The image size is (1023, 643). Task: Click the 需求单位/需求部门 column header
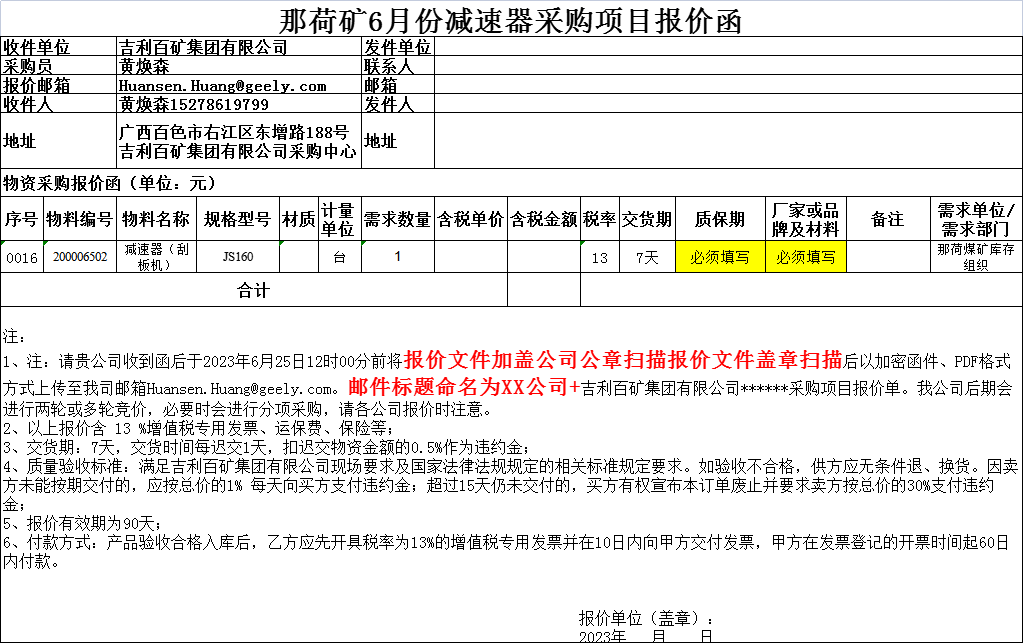976,219
